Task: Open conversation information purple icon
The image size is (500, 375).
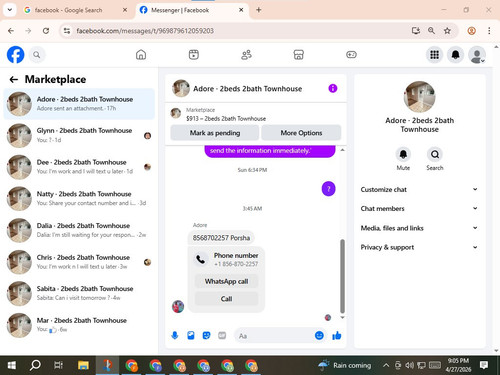Action: [333, 88]
